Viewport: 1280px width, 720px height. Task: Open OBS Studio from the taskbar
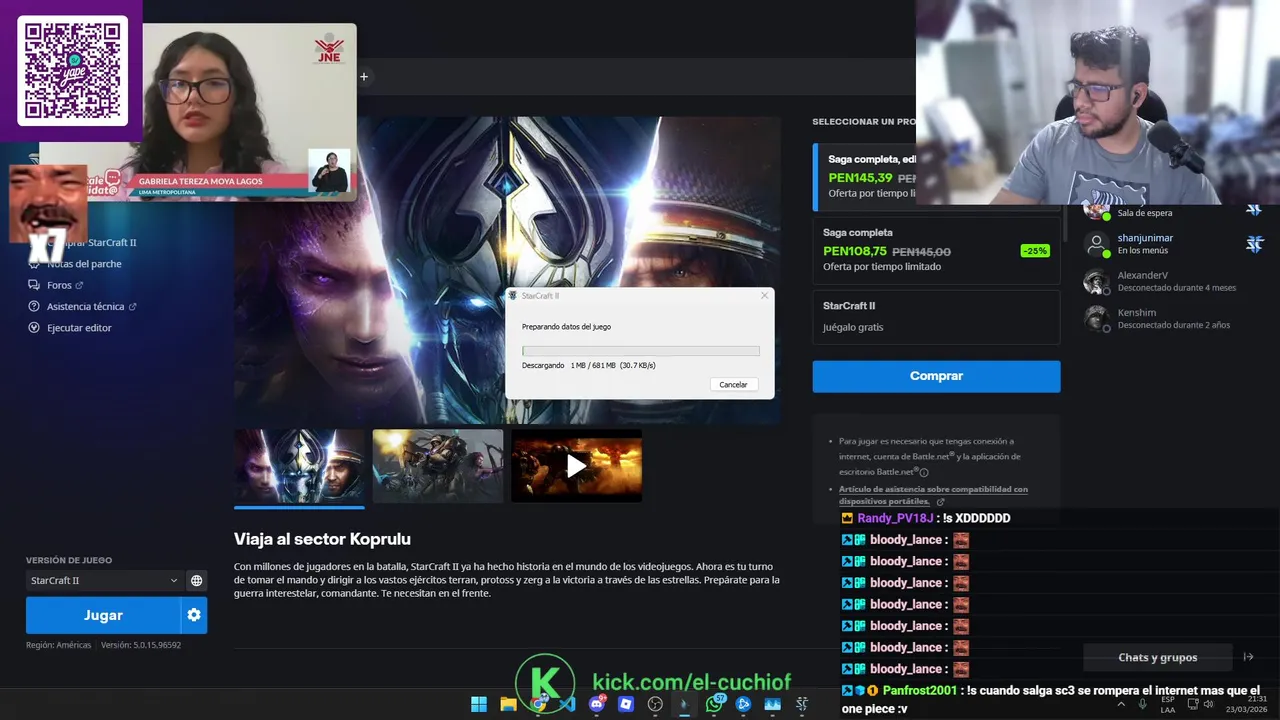pyautogui.click(x=655, y=704)
